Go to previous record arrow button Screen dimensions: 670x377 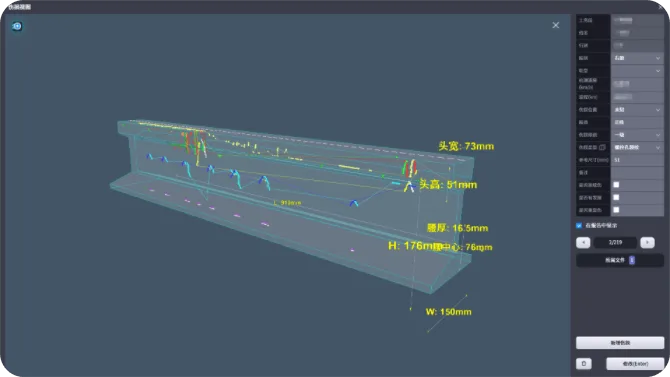click(583, 243)
